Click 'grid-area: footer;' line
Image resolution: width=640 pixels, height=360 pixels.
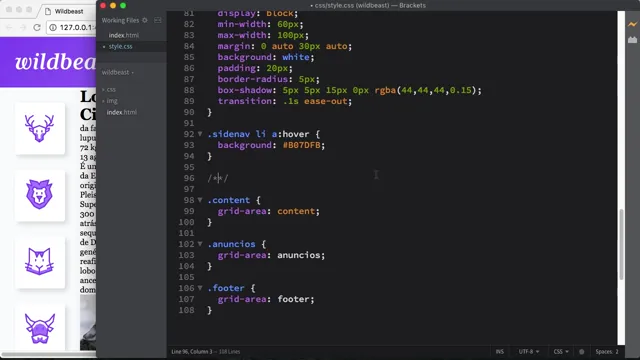coord(266,299)
